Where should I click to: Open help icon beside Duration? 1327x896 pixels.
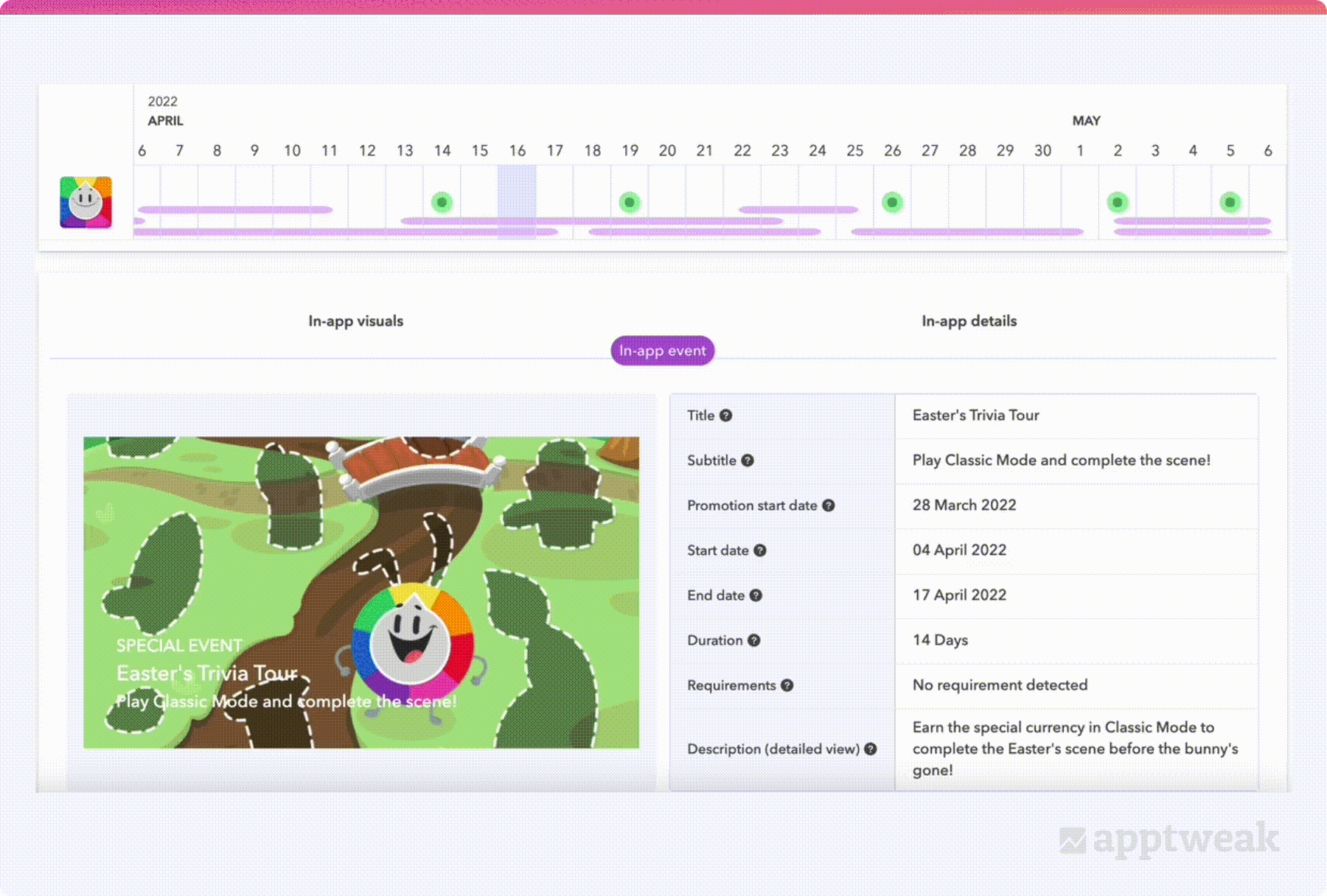click(x=753, y=640)
